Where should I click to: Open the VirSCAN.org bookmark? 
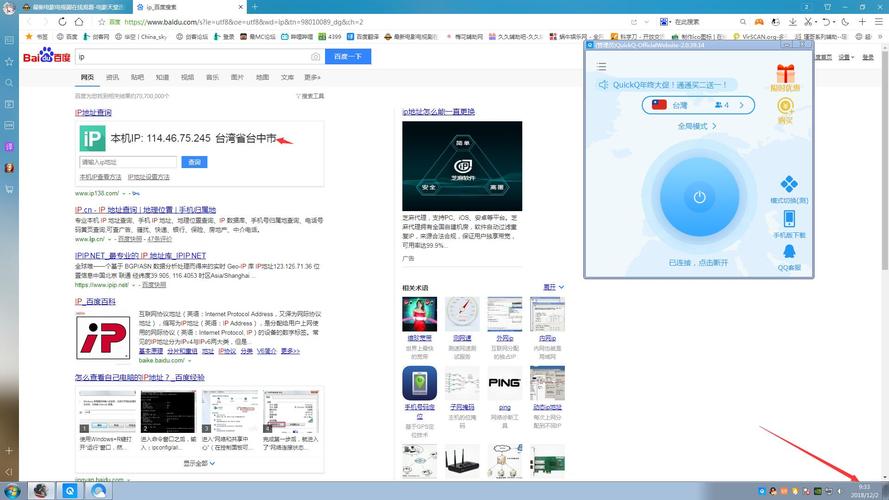[x=761, y=36]
